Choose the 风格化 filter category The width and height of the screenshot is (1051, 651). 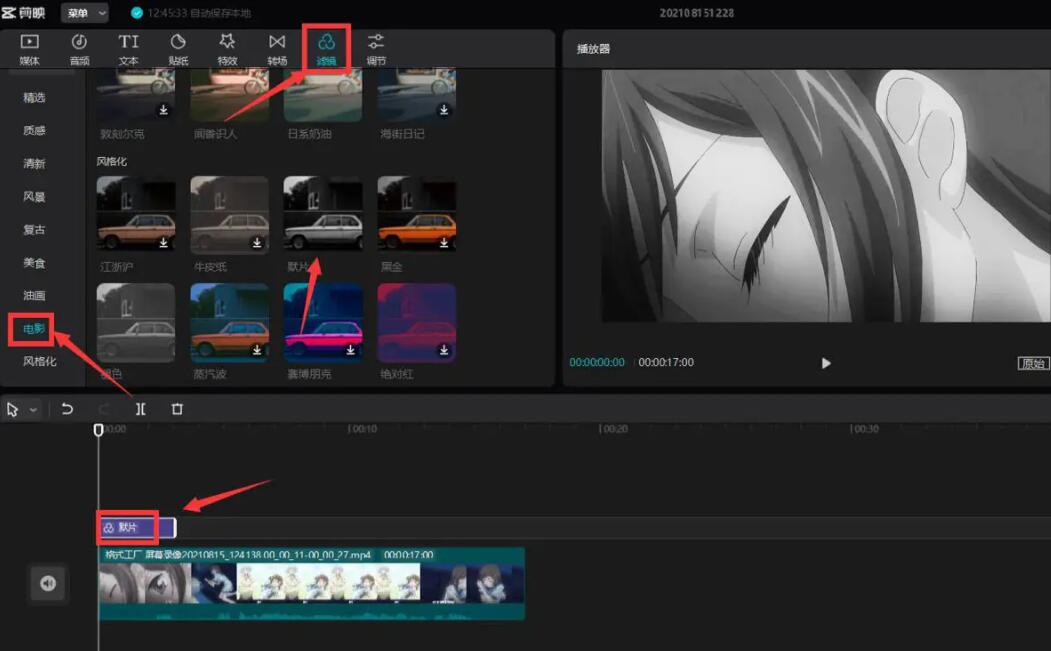(40, 361)
